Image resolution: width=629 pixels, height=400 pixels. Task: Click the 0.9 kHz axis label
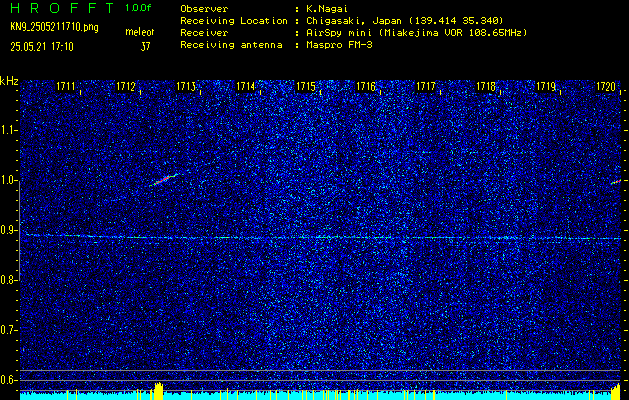click(8, 230)
